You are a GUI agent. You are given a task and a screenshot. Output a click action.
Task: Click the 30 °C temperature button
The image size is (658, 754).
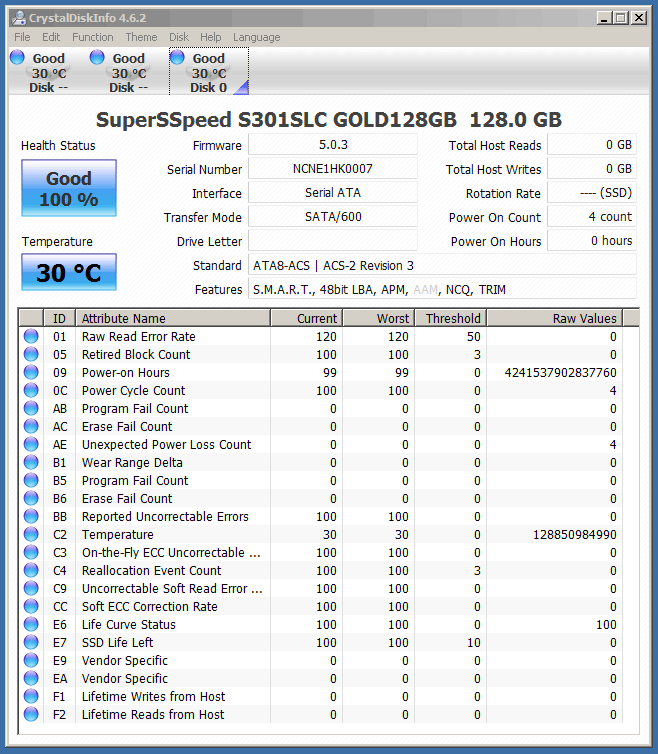coord(69,273)
